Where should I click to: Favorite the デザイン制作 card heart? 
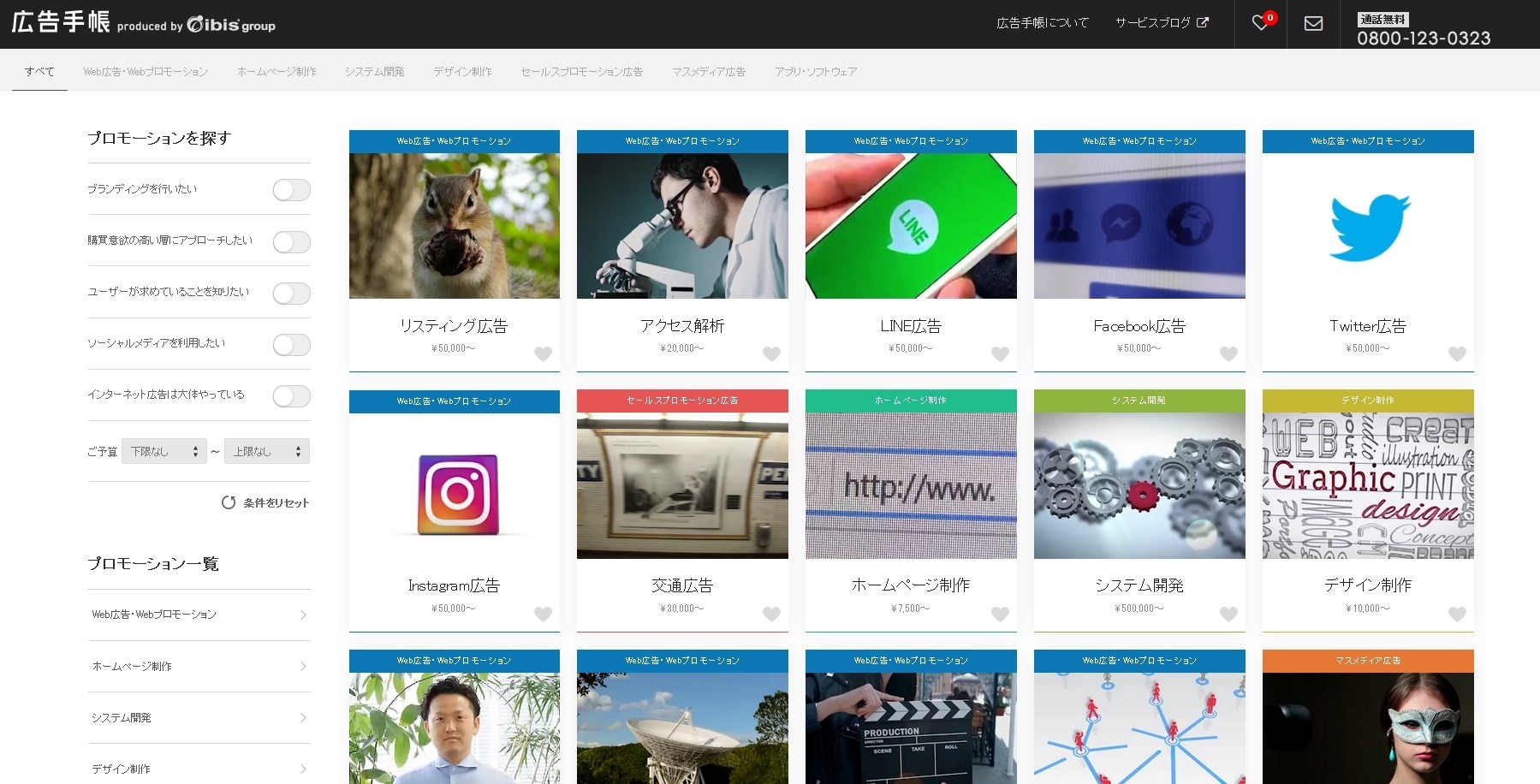pyautogui.click(x=1457, y=614)
